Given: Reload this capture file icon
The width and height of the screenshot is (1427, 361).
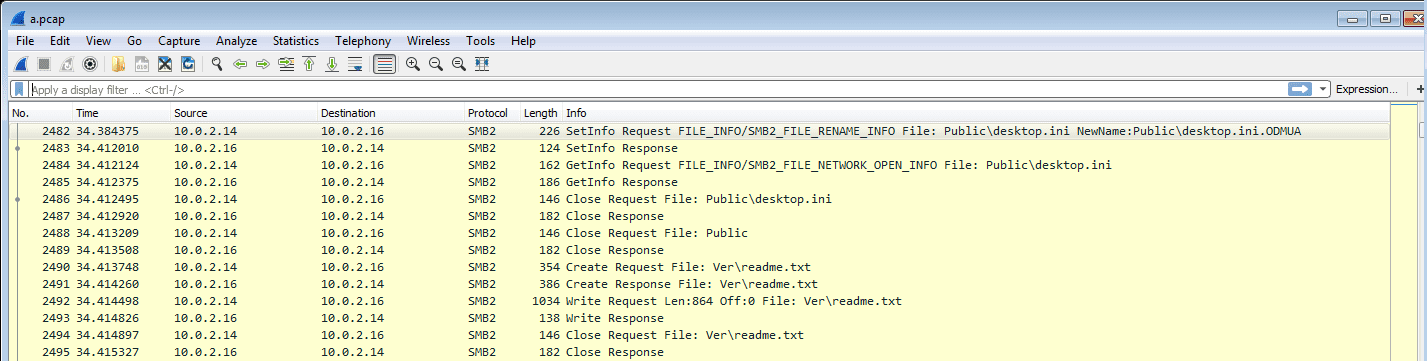Looking at the screenshot, I should pyautogui.click(x=187, y=64).
